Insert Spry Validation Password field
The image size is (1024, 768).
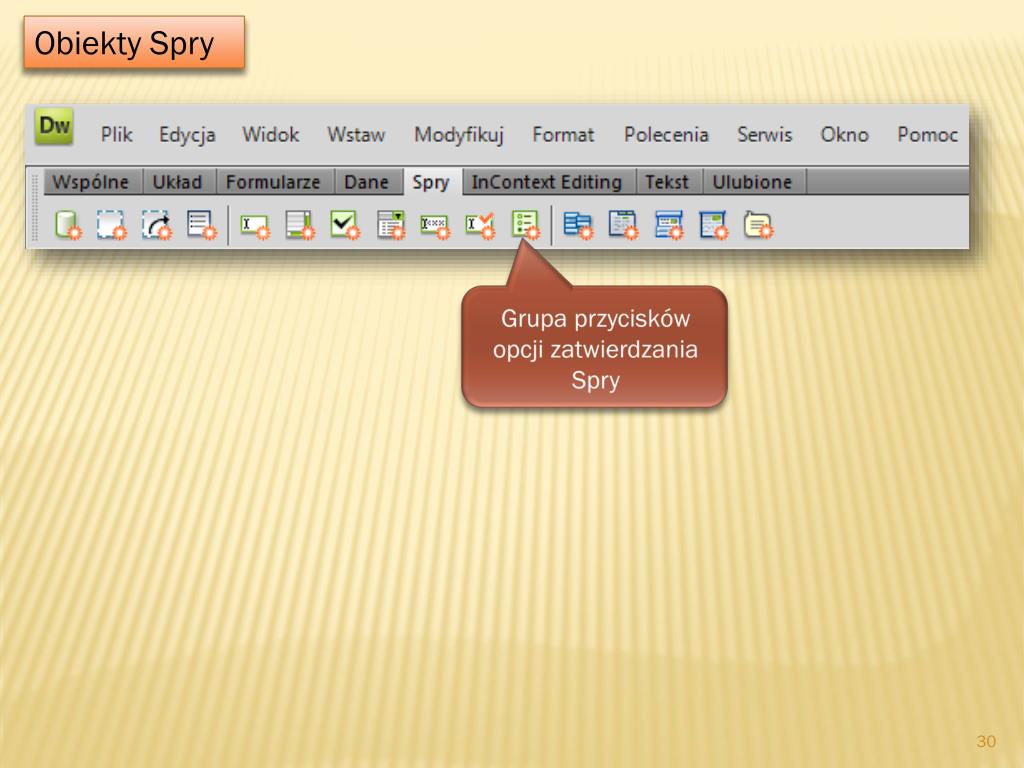436,227
